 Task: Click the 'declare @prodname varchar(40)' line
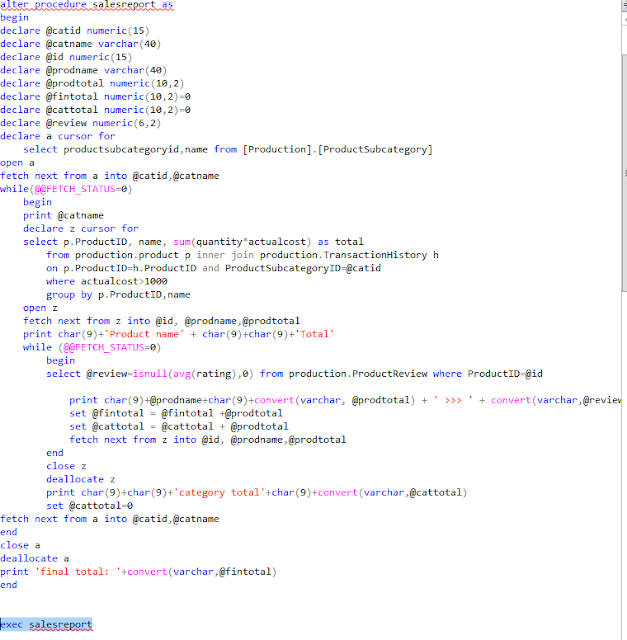click(x=83, y=70)
